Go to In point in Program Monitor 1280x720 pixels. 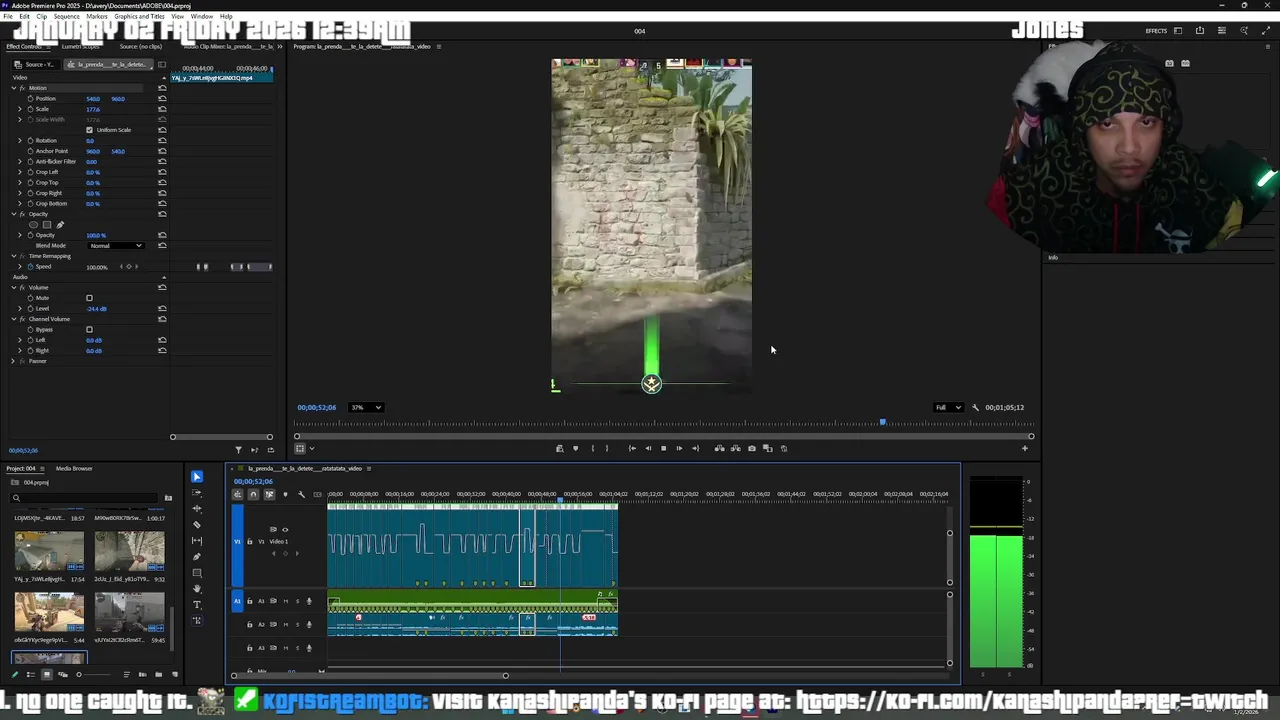(632, 448)
